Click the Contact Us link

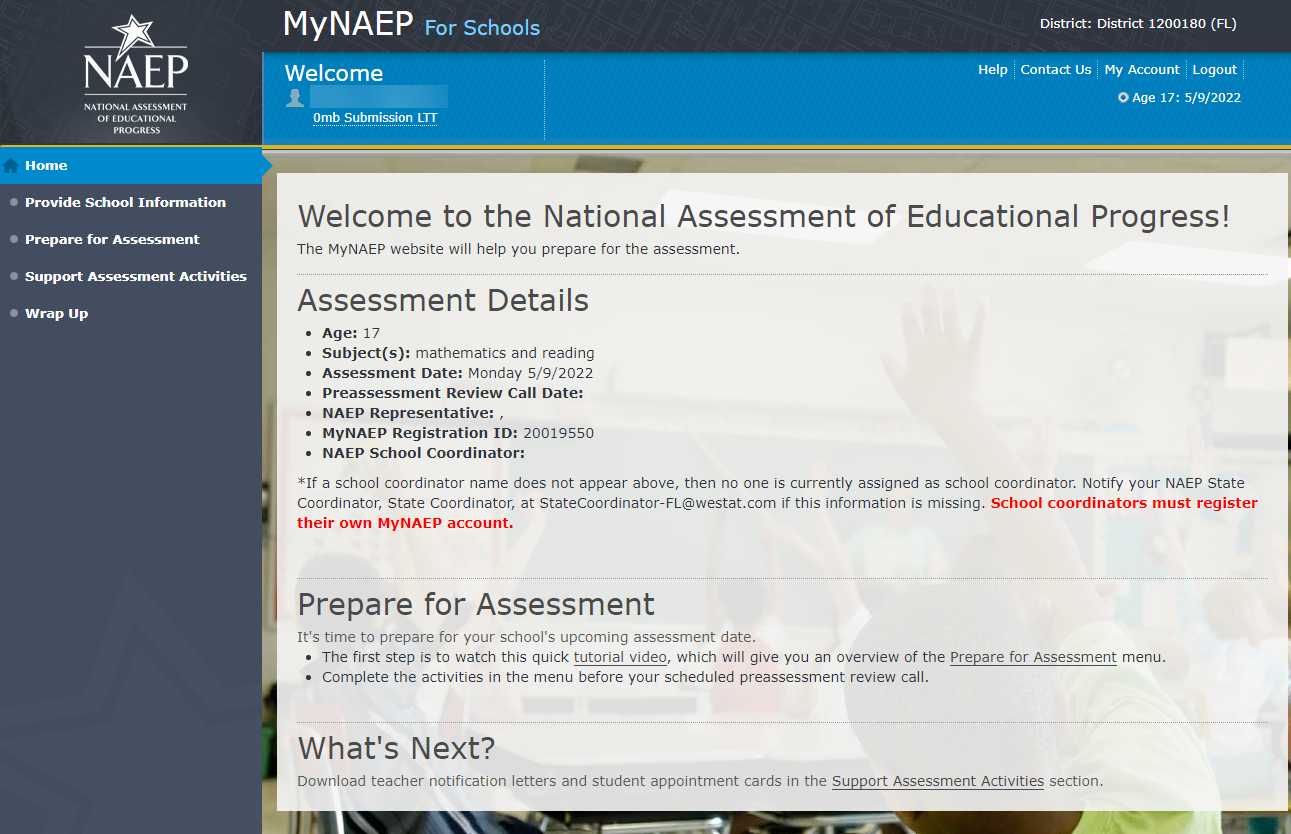coord(1056,70)
